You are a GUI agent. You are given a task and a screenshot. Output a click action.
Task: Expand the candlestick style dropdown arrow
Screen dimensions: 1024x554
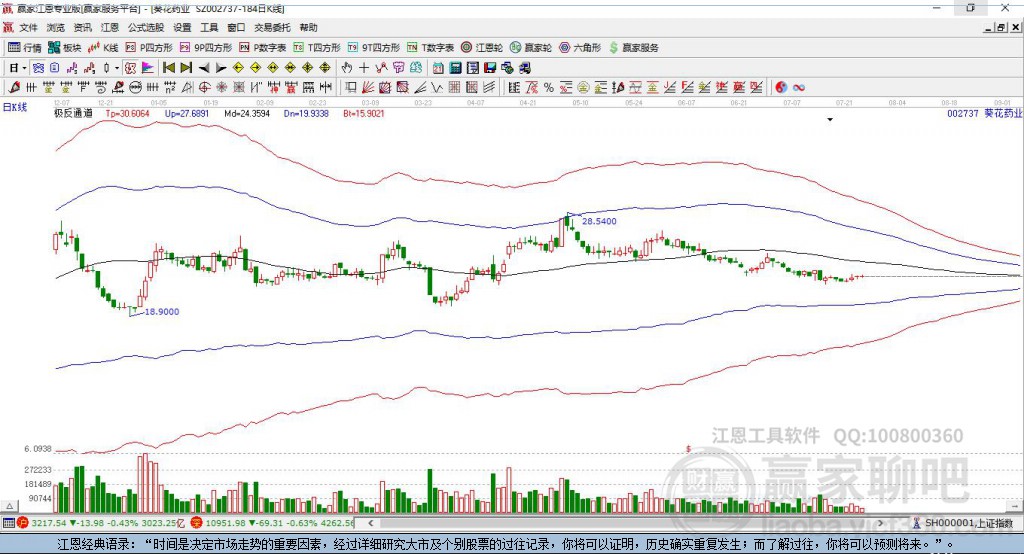[117, 68]
